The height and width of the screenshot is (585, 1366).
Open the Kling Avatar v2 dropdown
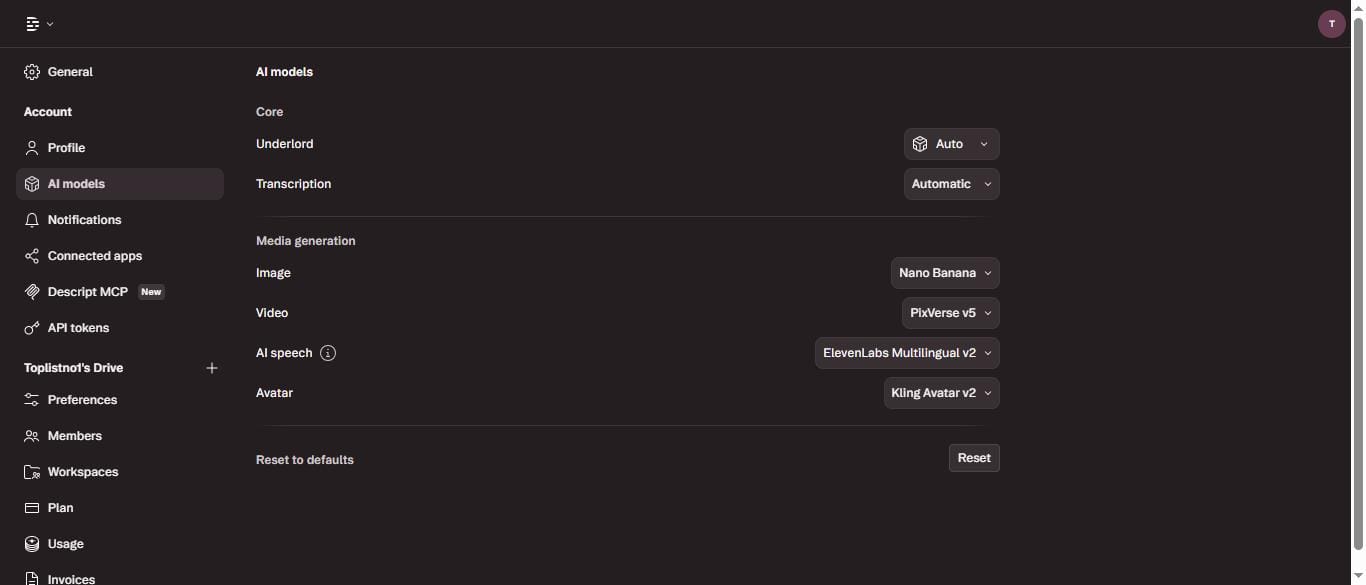coord(941,393)
